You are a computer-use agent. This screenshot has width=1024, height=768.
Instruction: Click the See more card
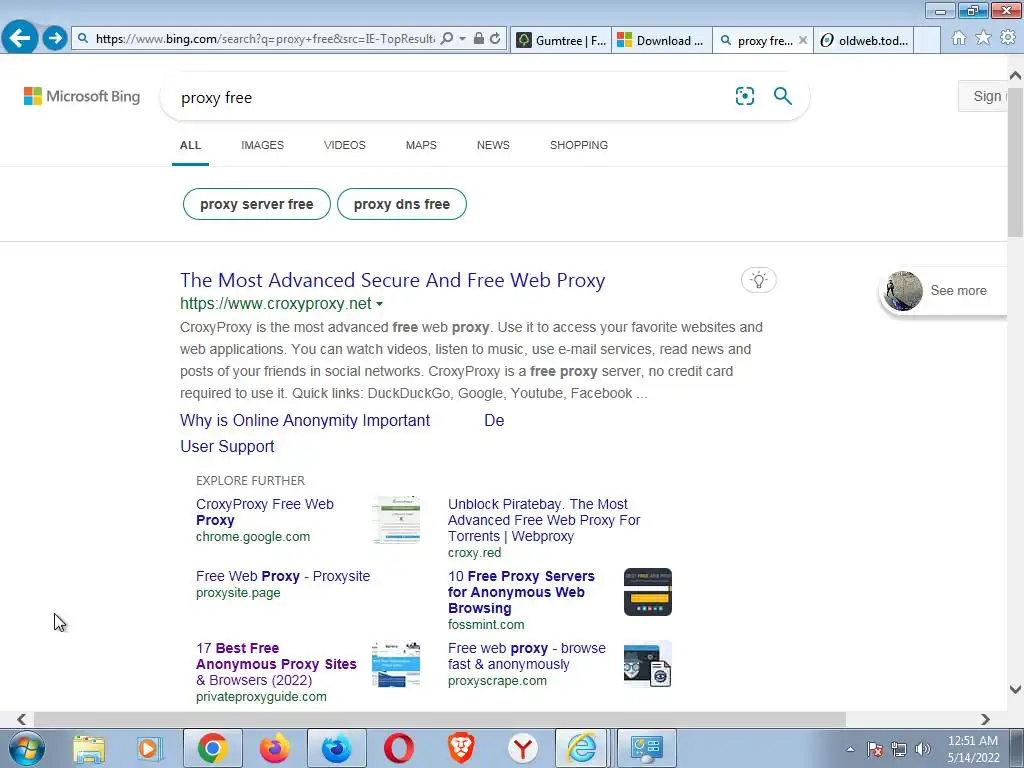pos(943,291)
